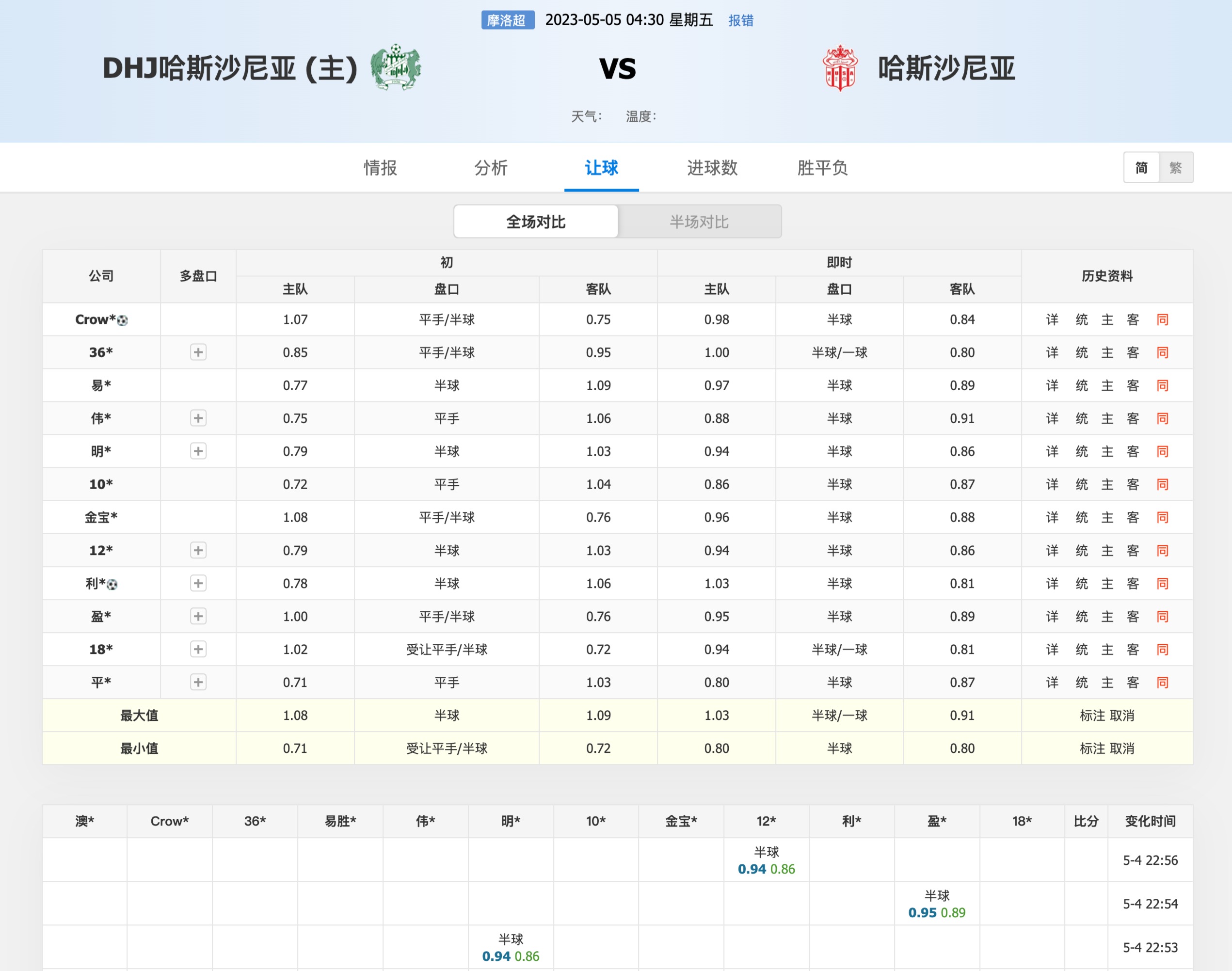This screenshot has height=971, width=1232.
Task: Open 详 details for 金宝* row
Action: point(1052,517)
